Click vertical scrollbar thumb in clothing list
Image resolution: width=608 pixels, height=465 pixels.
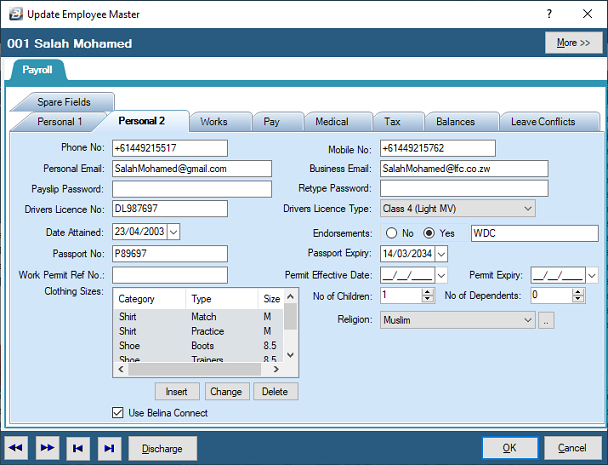(290, 316)
